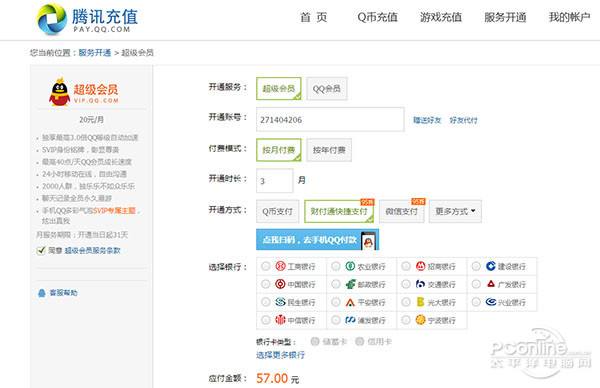The image size is (600, 388).
Task: Click the China Merchants Bank 招商银行 logo
Action: coord(421,266)
